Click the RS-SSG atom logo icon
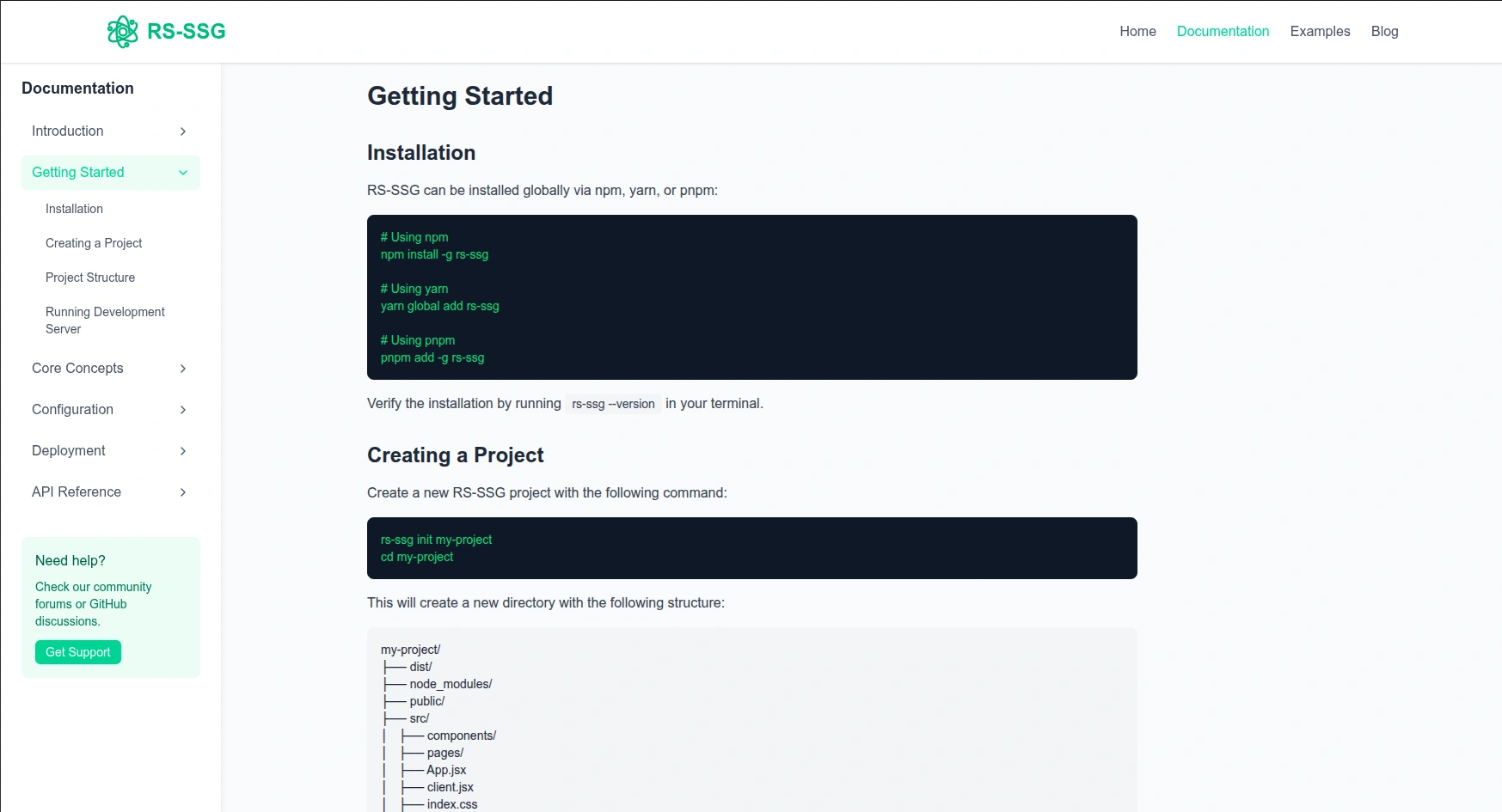The width and height of the screenshot is (1502, 812). tap(122, 32)
